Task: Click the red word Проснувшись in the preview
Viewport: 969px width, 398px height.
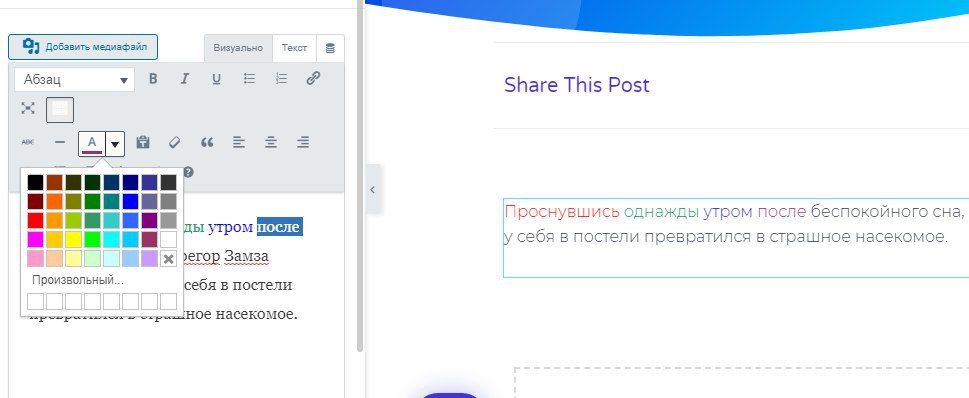Action: tap(562, 211)
